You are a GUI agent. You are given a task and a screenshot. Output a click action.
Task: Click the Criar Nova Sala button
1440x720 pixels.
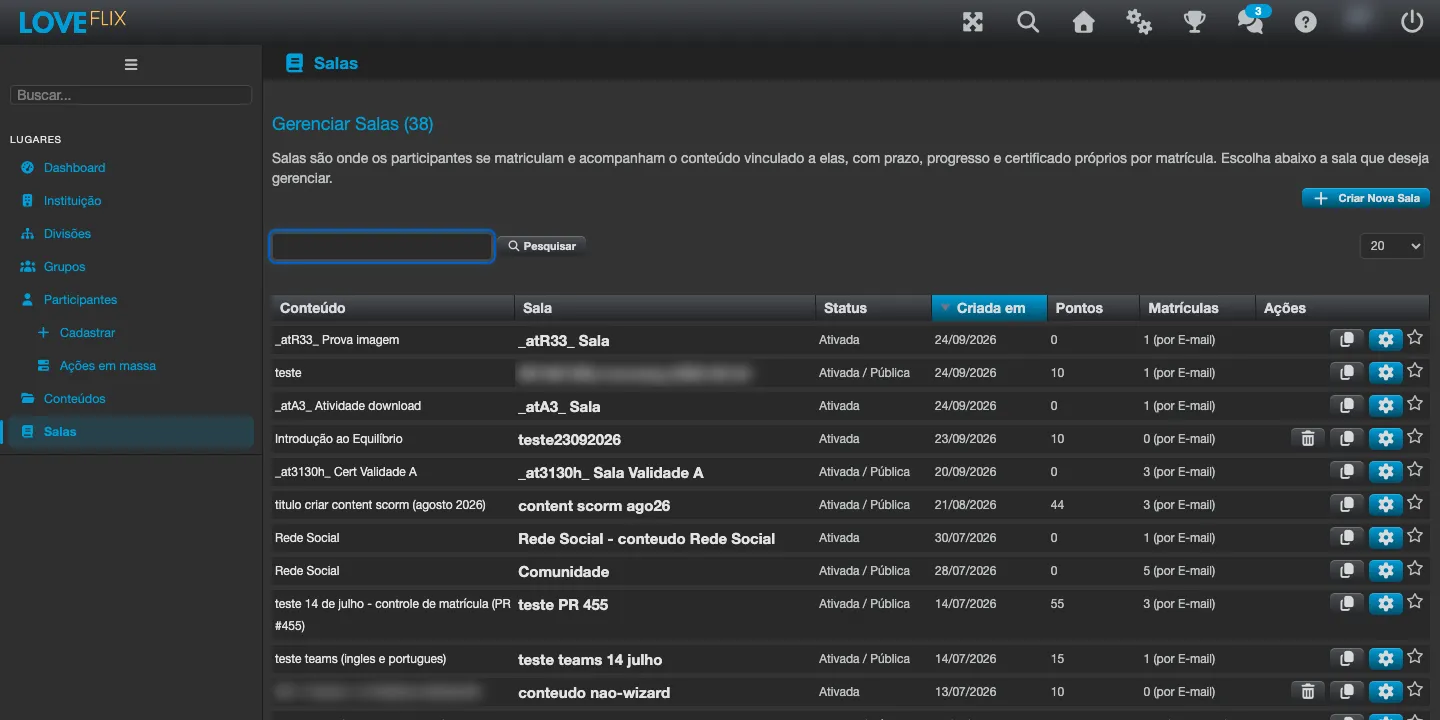click(x=1366, y=198)
